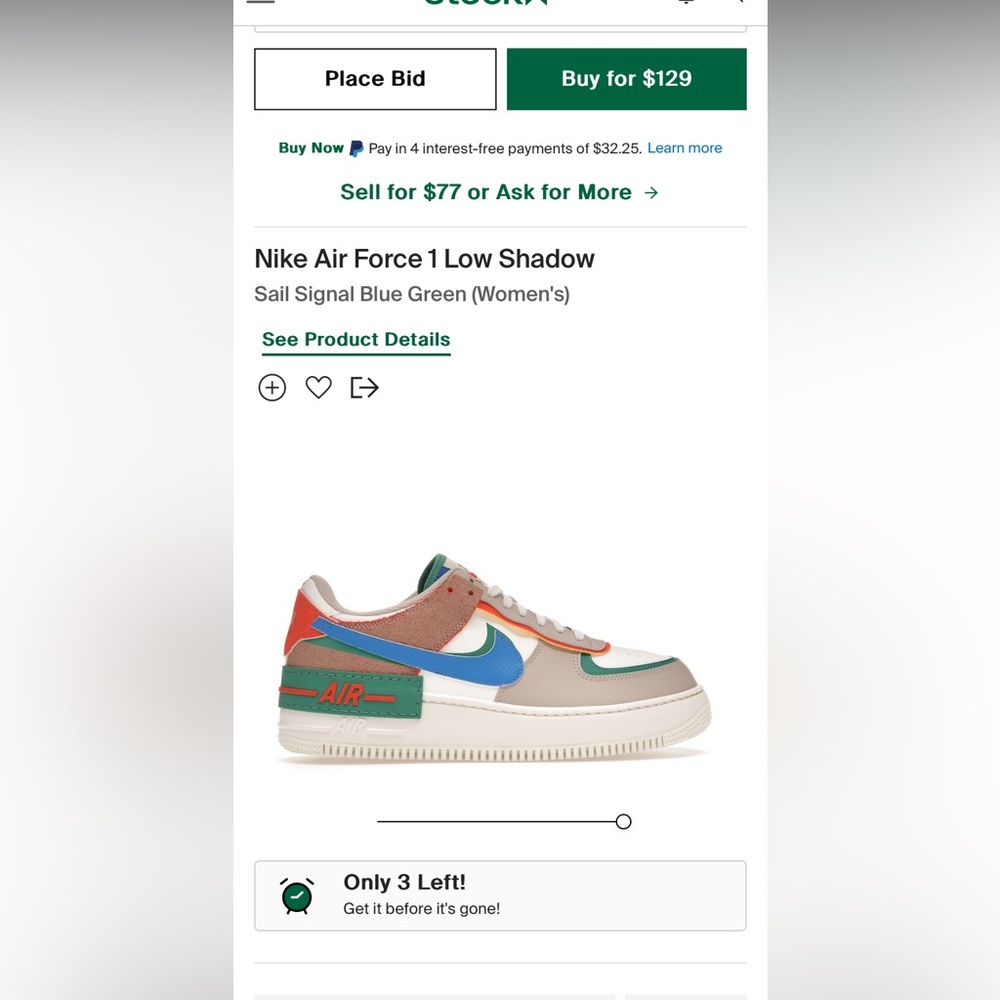Open the hamburger menu in the header

261,2
